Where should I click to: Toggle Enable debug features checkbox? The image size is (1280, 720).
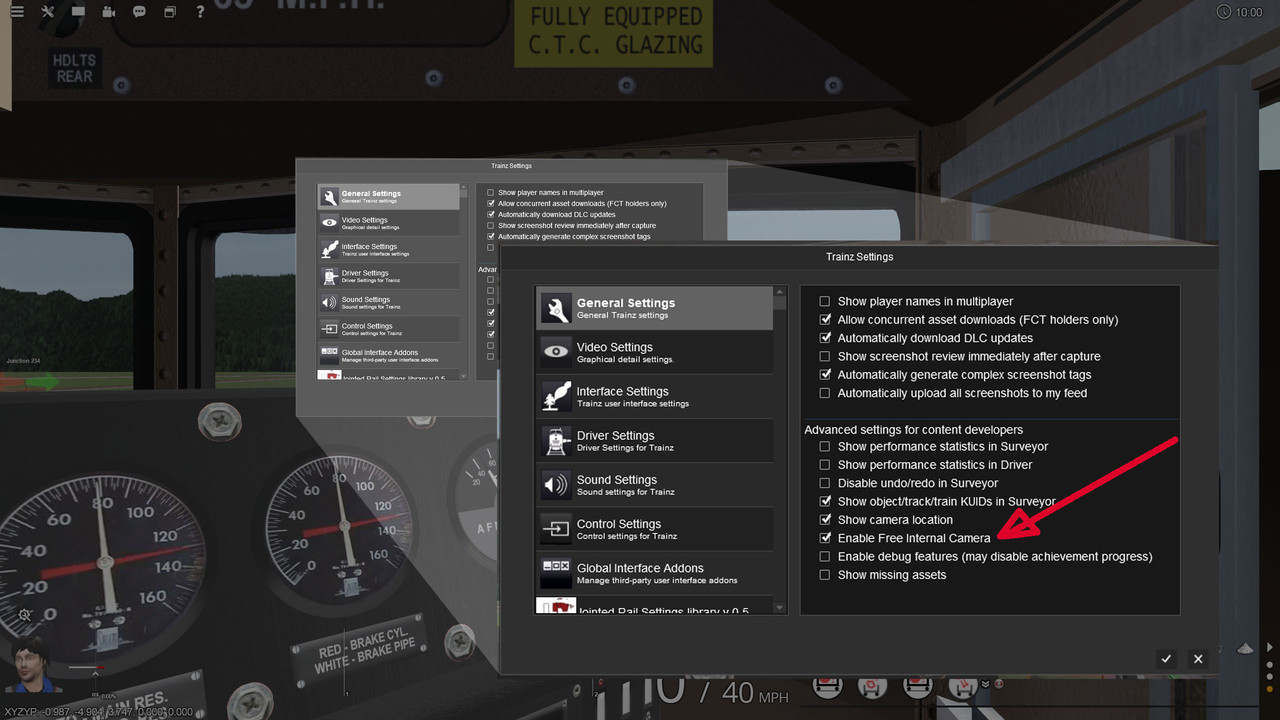coord(825,557)
